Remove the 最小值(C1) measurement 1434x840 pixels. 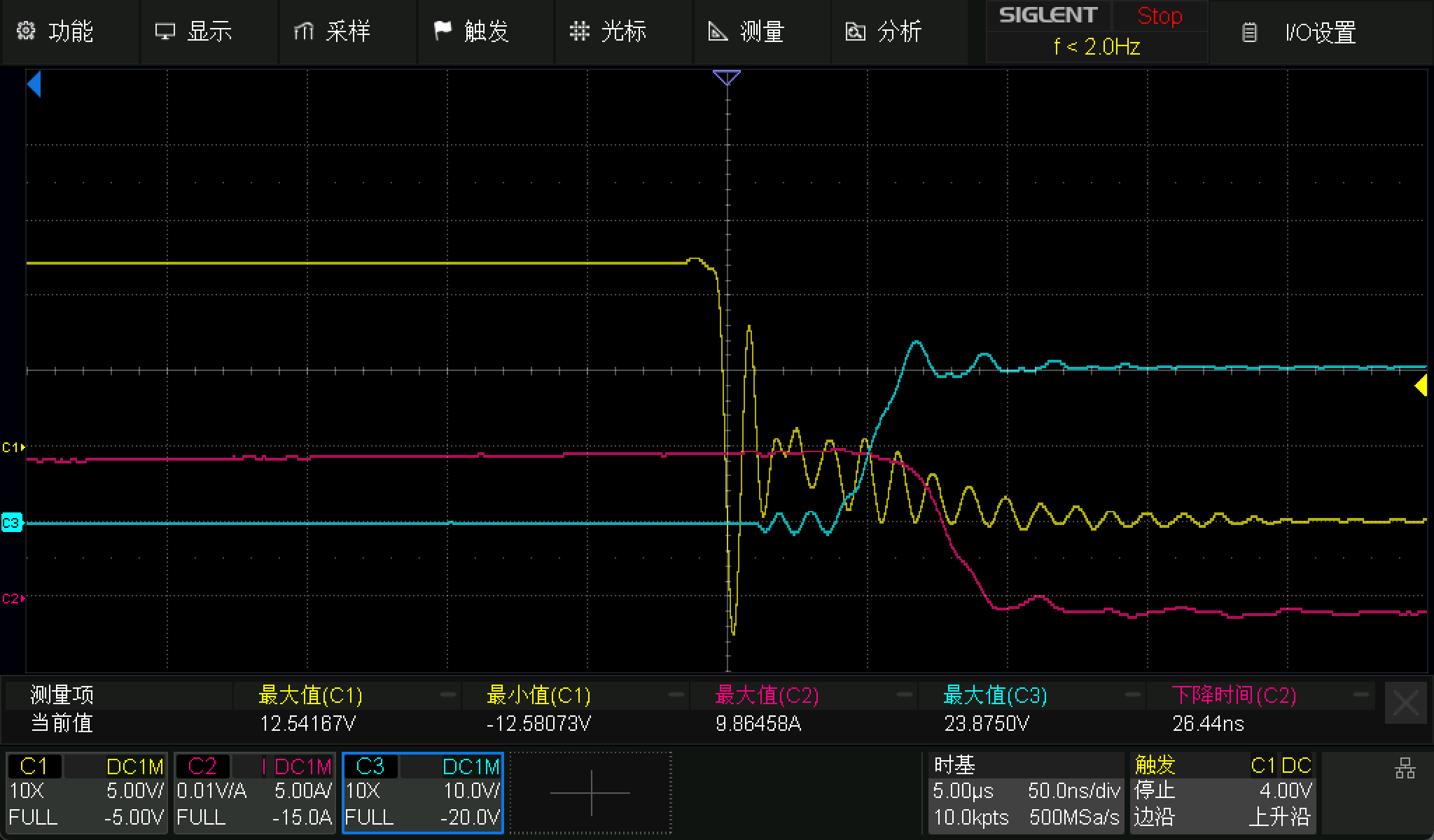point(676,695)
